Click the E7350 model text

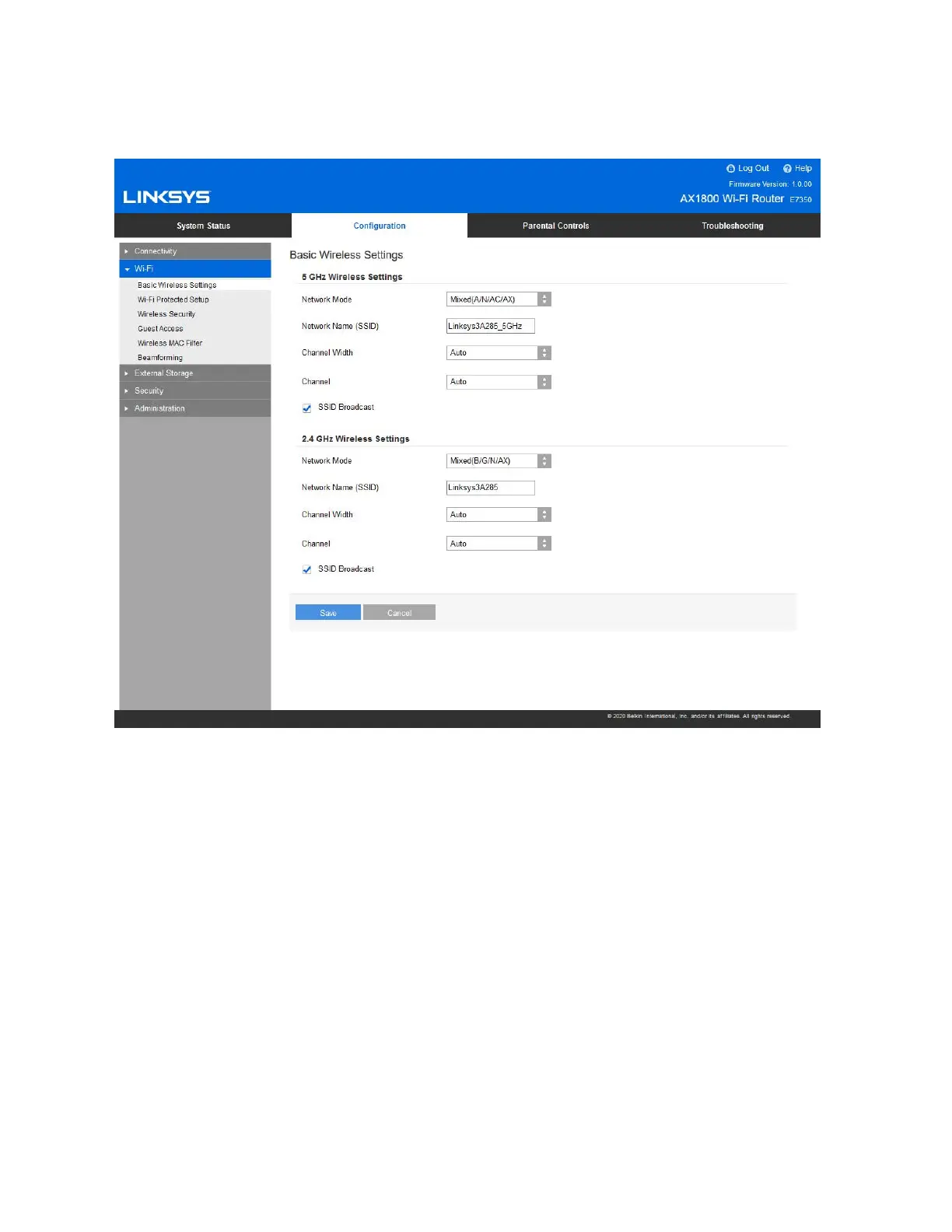coord(801,200)
